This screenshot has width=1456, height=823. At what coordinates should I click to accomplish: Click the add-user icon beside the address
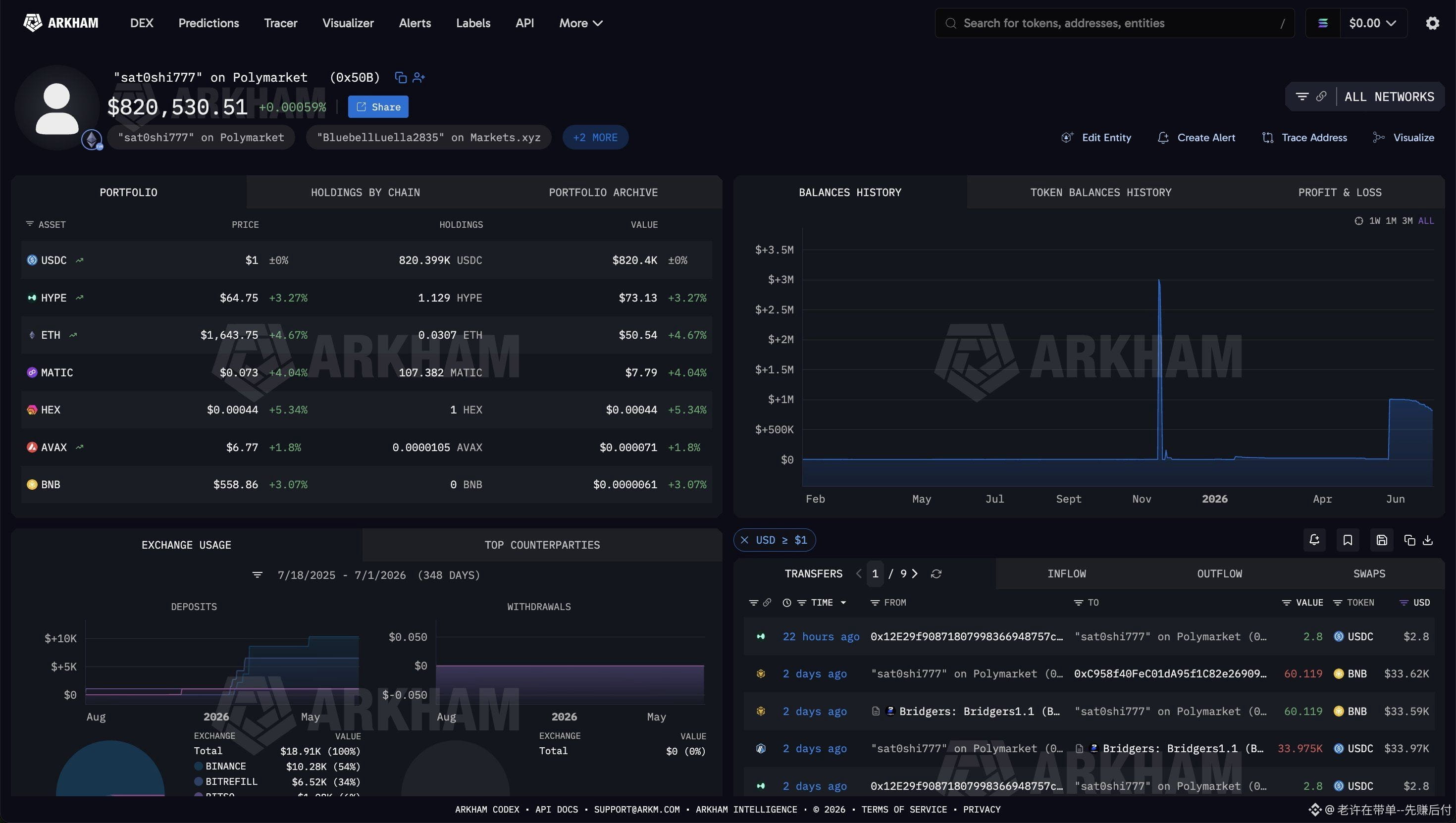tap(419, 77)
